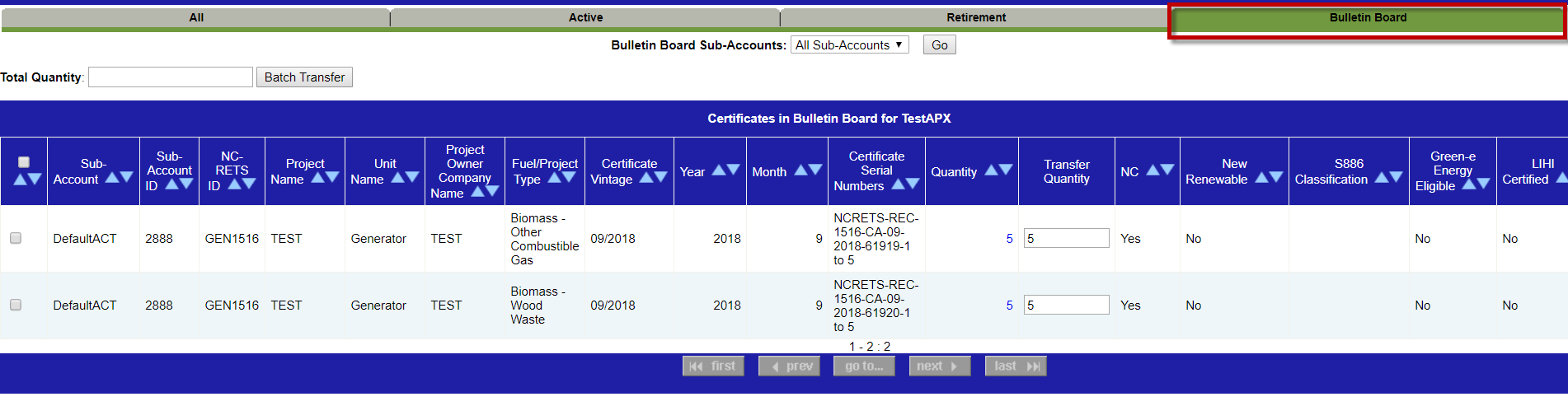Switch to the Active tab
The image size is (1568, 406).
click(x=585, y=17)
